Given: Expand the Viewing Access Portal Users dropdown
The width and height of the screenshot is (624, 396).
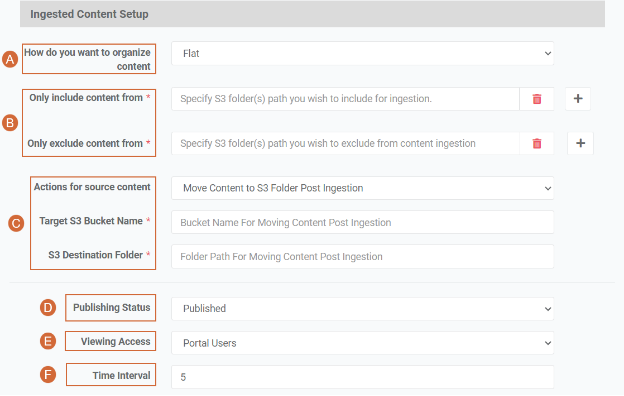Looking at the screenshot, I should 363,343.
